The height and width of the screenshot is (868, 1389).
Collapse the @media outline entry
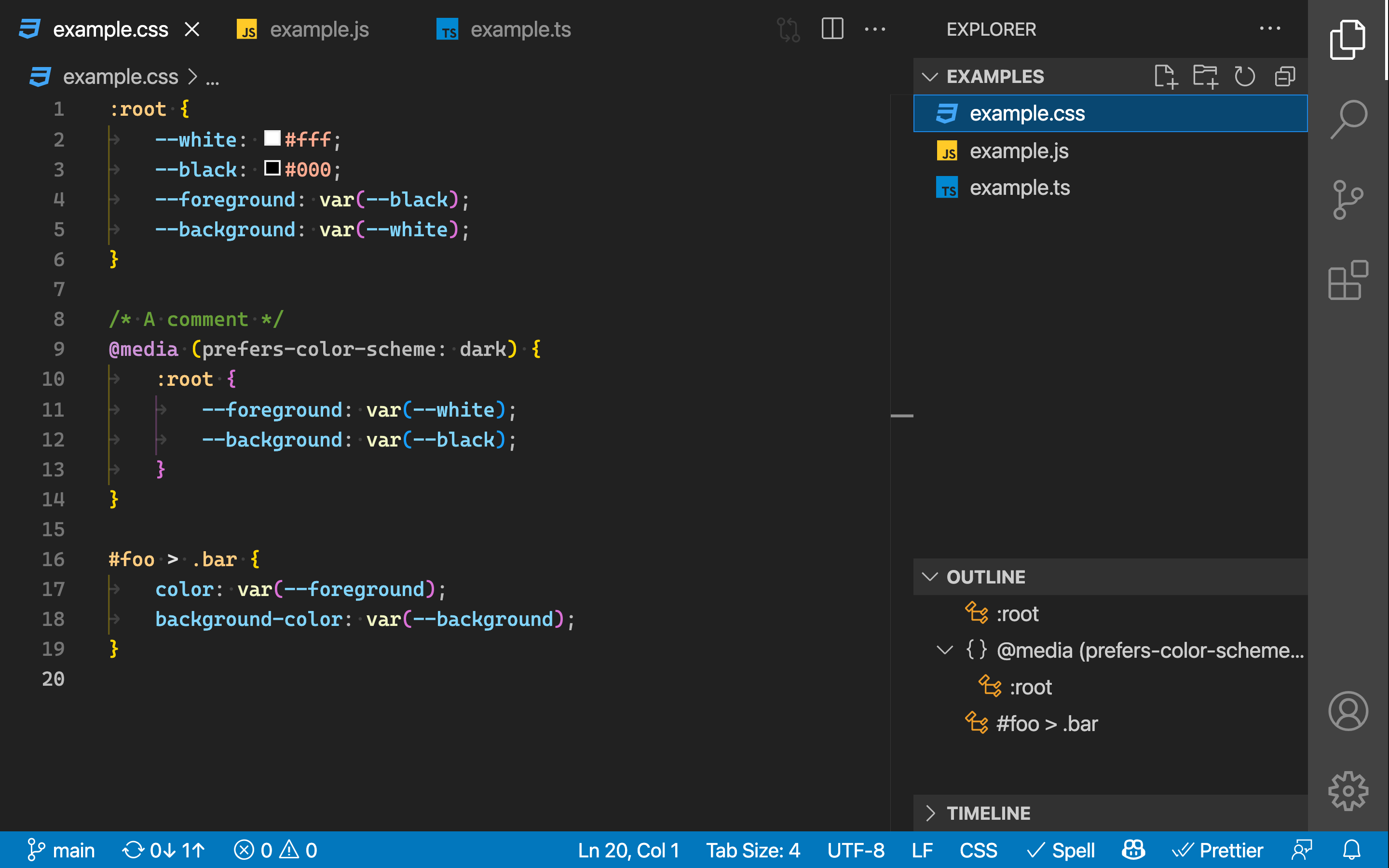[945, 650]
